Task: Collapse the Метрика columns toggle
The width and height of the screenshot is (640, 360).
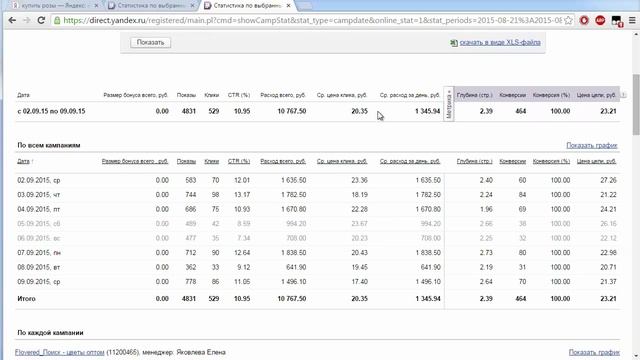Action: click(x=449, y=104)
